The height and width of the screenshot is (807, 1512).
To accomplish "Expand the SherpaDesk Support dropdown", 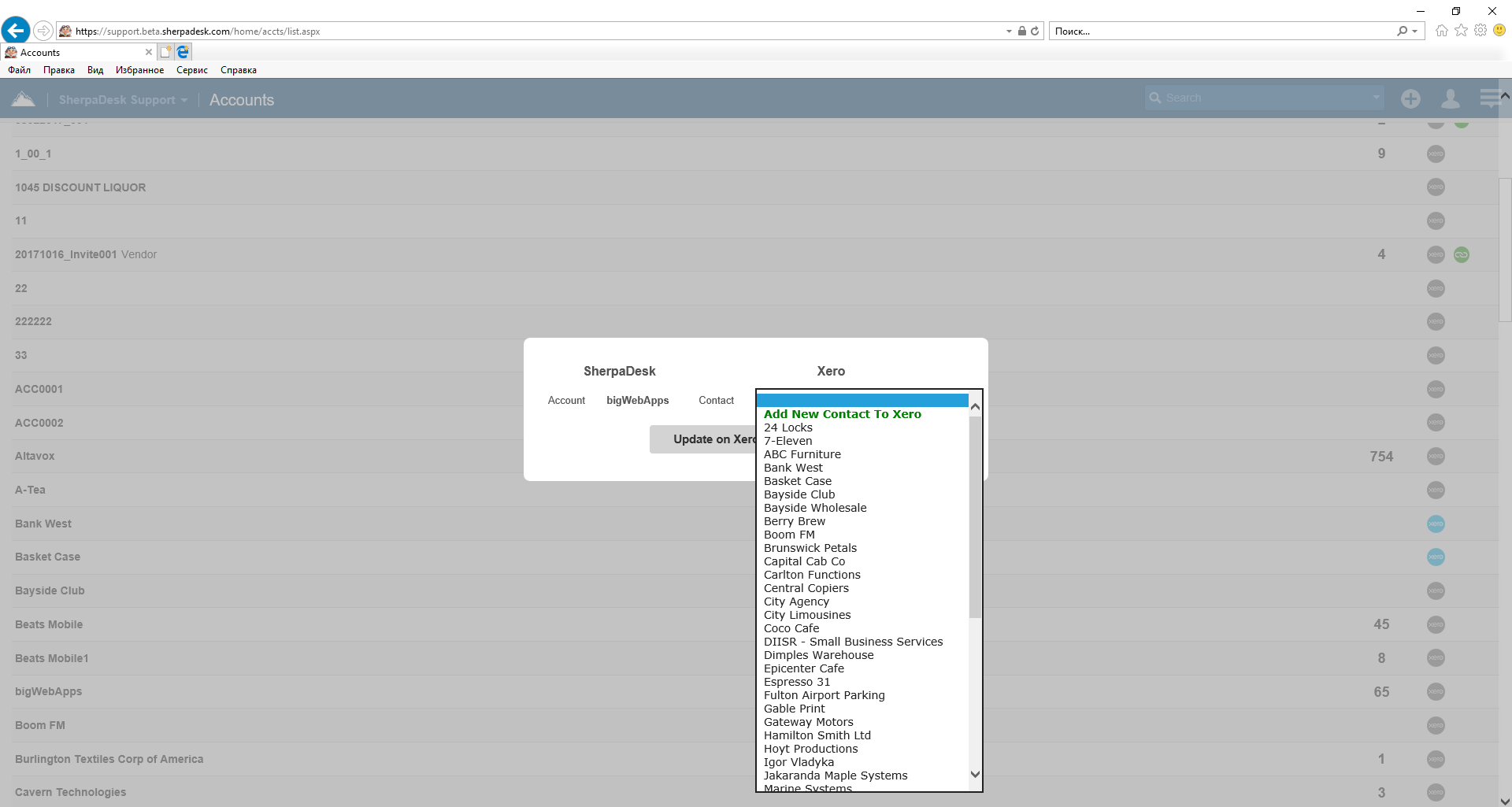I will tap(123, 100).
